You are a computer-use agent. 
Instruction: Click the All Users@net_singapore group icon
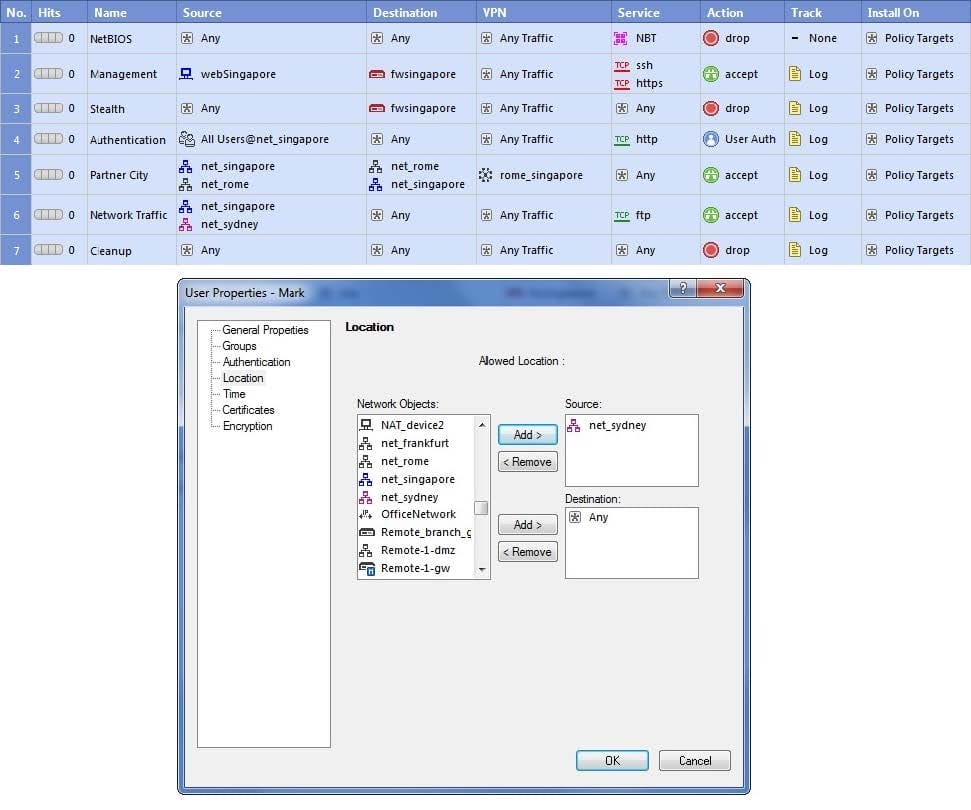pos(186,139)
